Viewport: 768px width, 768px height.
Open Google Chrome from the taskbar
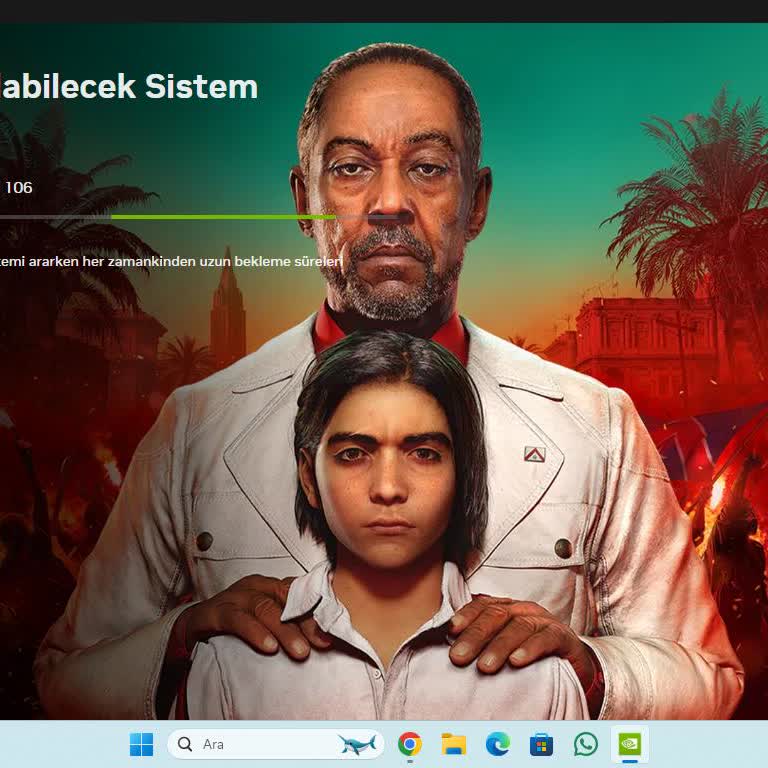coord(409,744)
